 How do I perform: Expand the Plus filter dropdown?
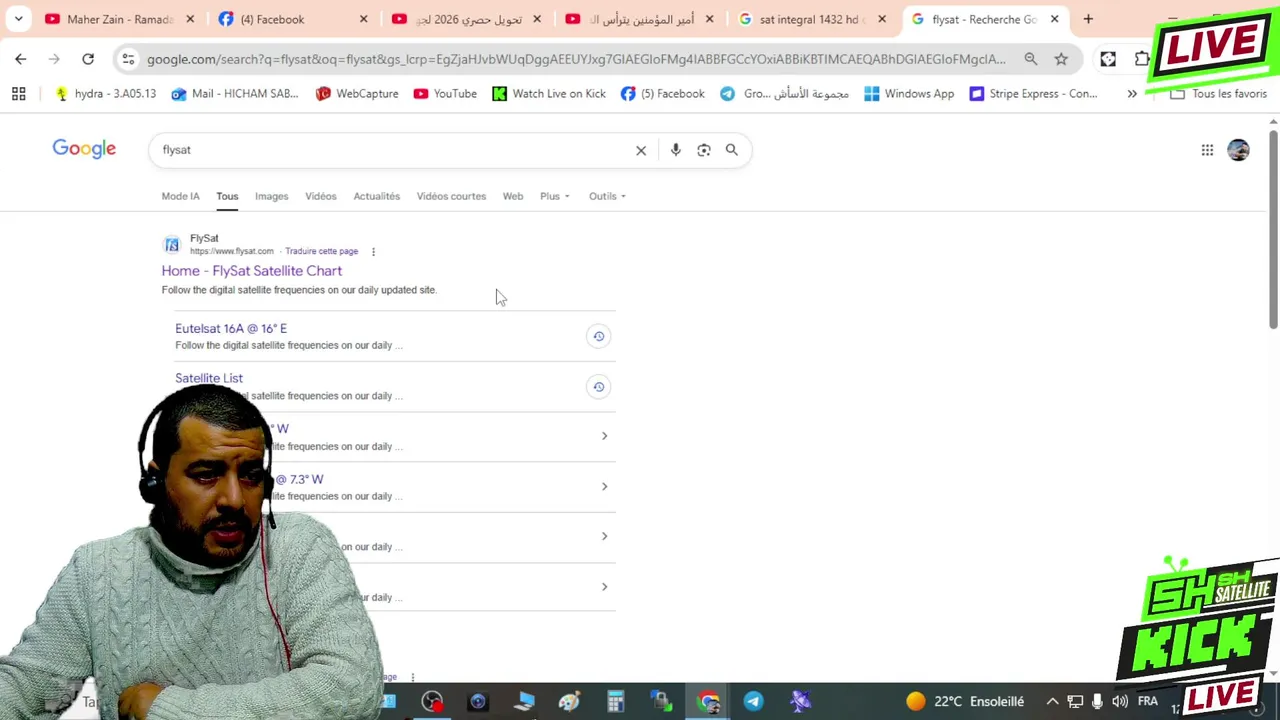[x=554, y=196]
